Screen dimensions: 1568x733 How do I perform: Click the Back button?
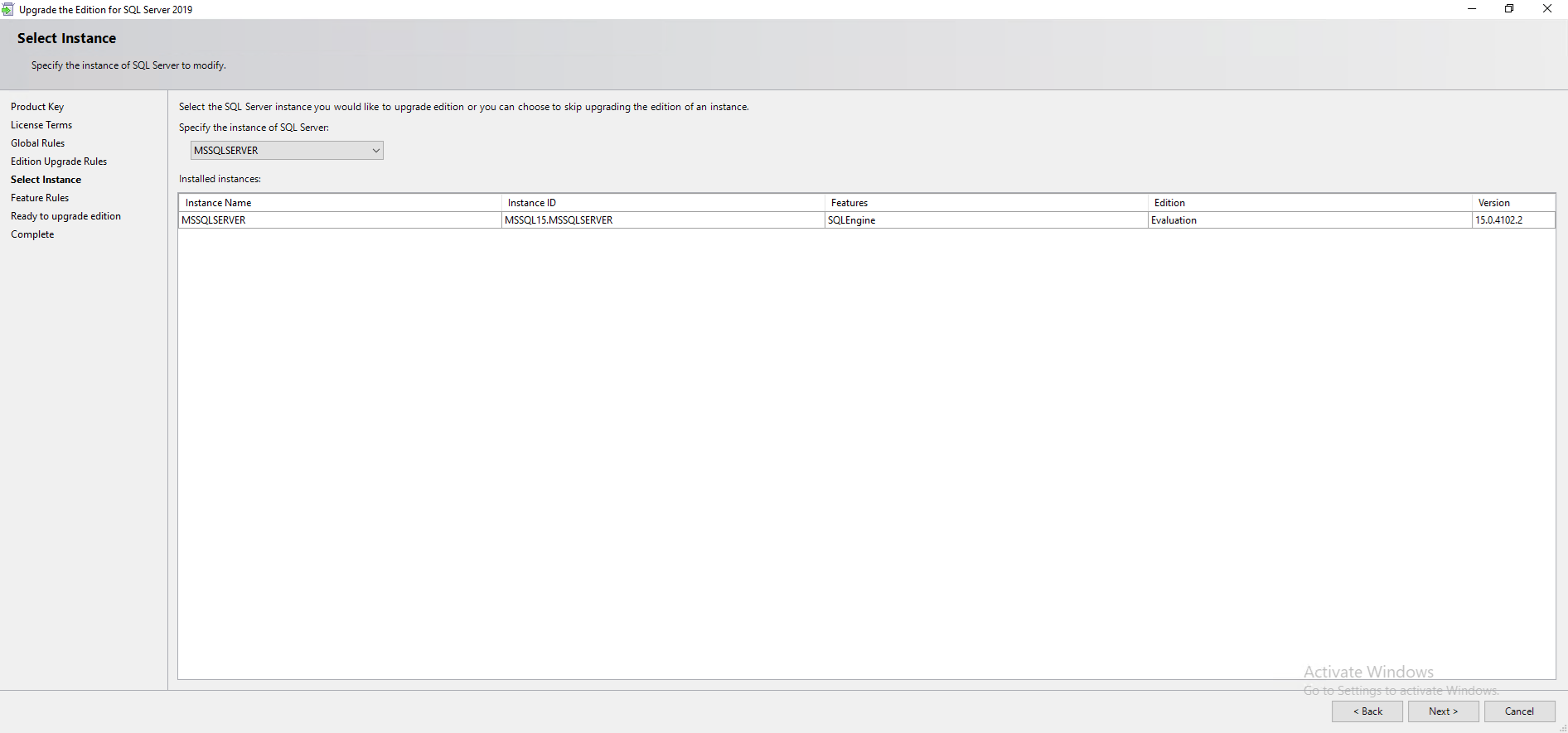pyautogui.click(x=1367, y=711)
